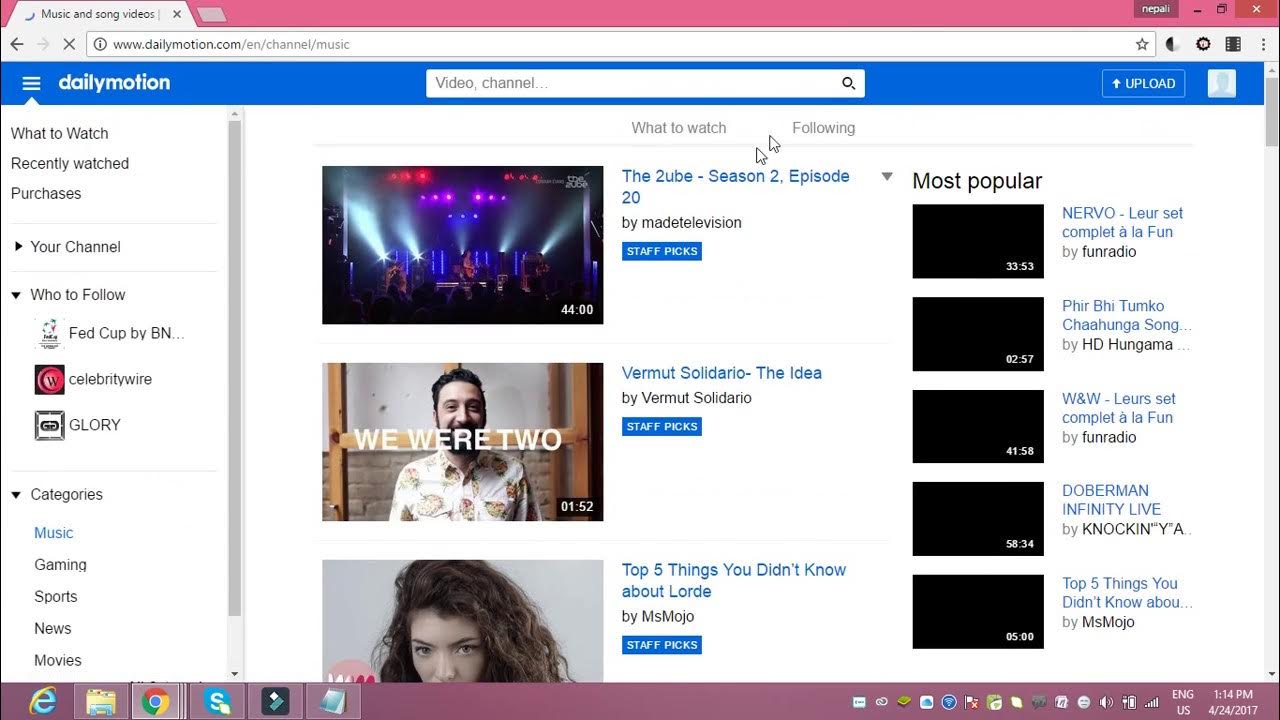Switch to Chrome in taskbar
Screen dimensions: 1280x720
[155, 702]
